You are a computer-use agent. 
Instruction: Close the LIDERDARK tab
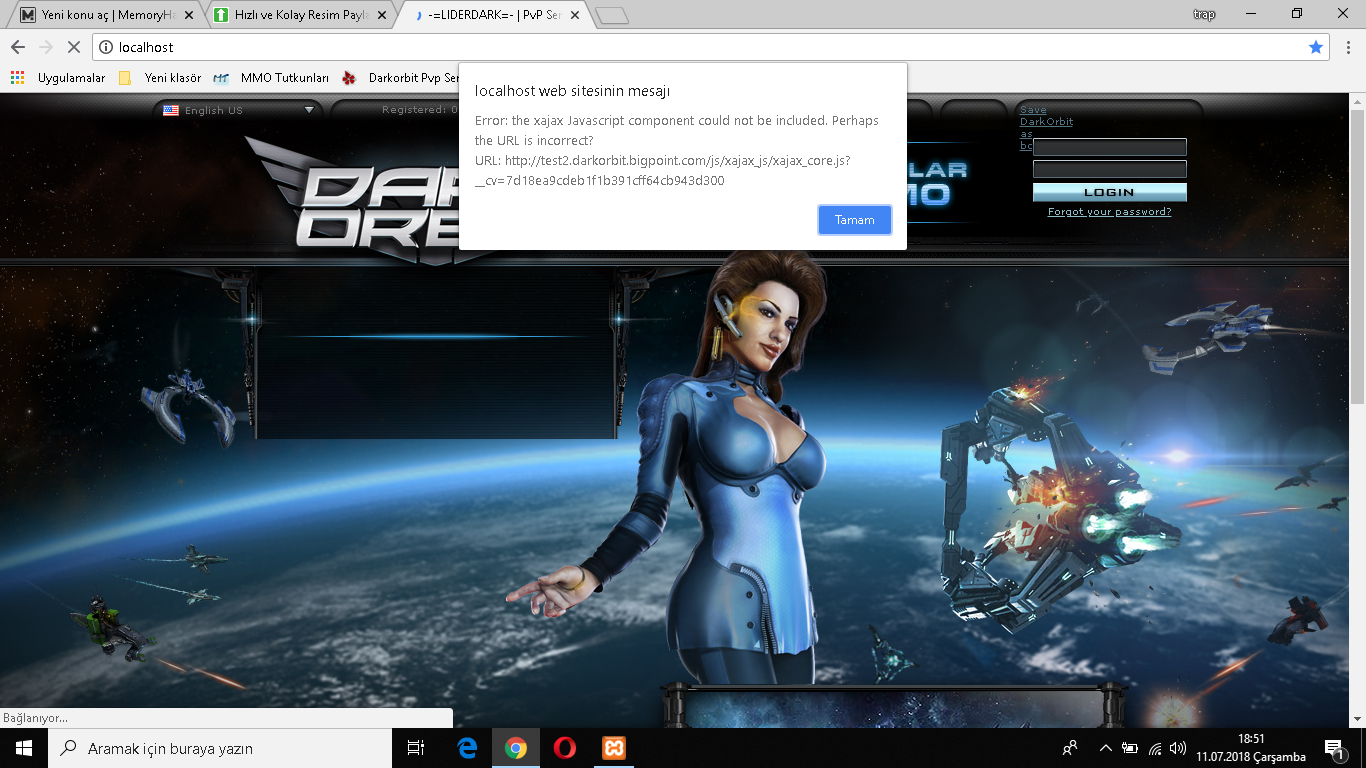point(574,15)
